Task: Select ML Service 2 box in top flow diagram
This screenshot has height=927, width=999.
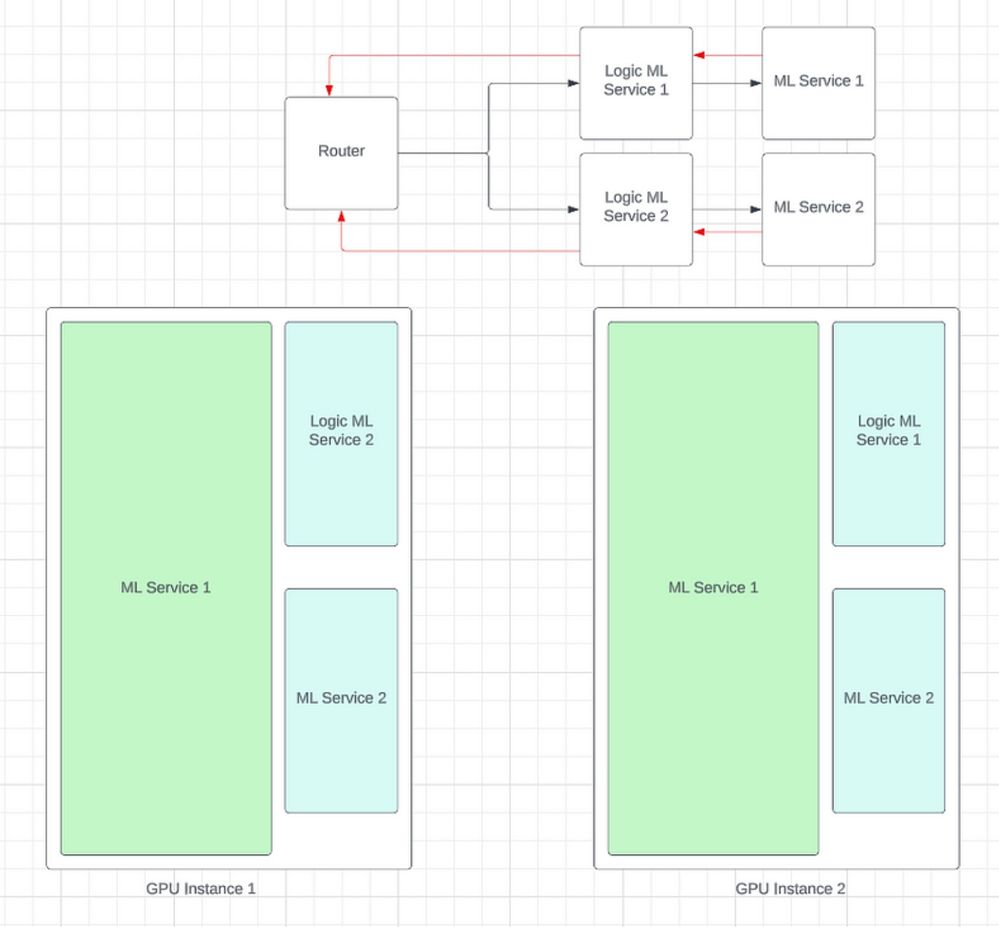Action: [819, 210]
